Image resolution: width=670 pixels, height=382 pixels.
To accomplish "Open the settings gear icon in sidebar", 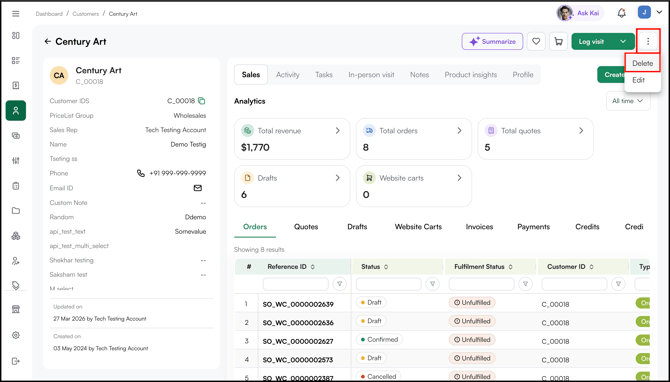I will tap(16, 335).
